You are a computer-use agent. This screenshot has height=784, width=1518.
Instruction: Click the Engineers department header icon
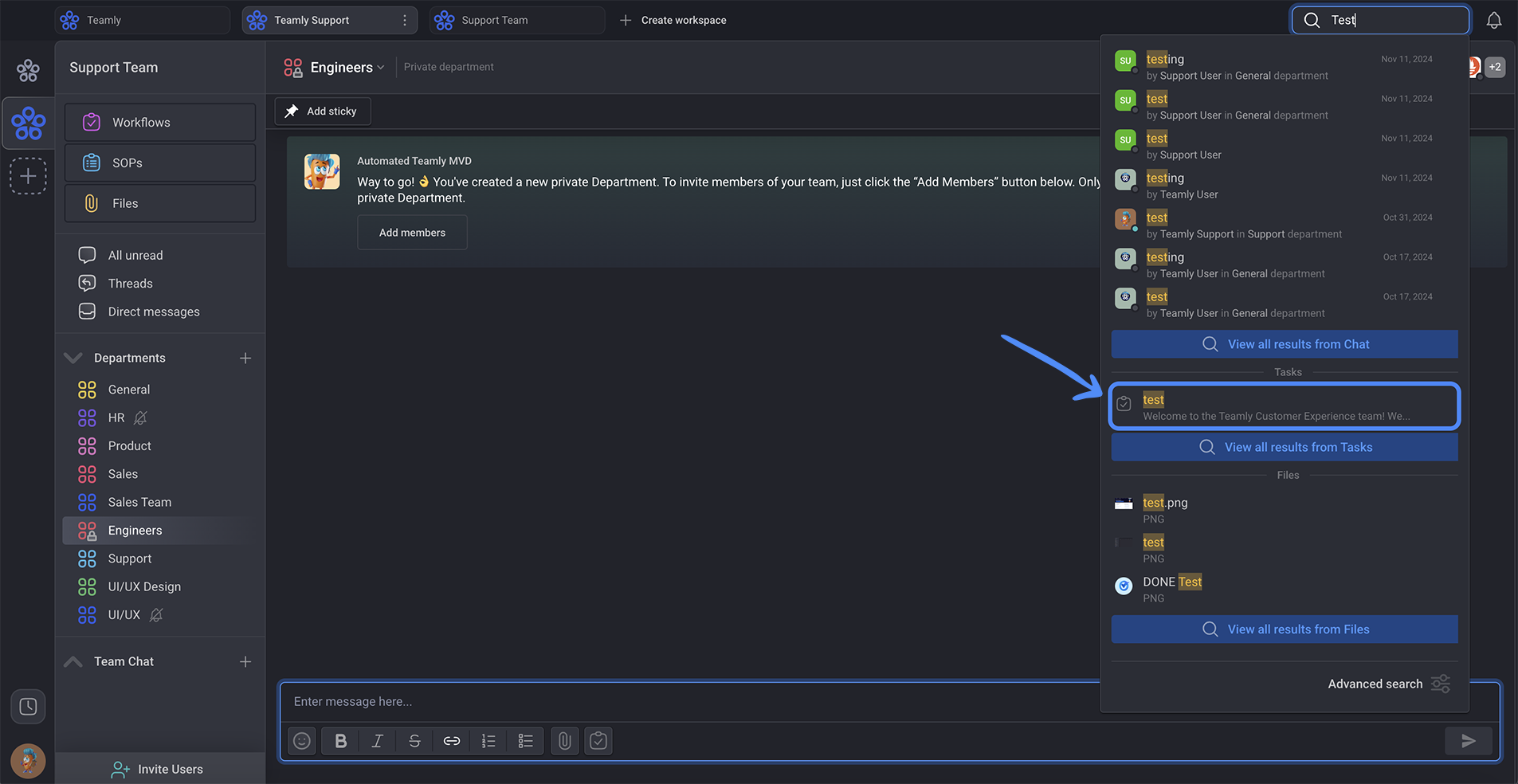click(x=293, y=68)
